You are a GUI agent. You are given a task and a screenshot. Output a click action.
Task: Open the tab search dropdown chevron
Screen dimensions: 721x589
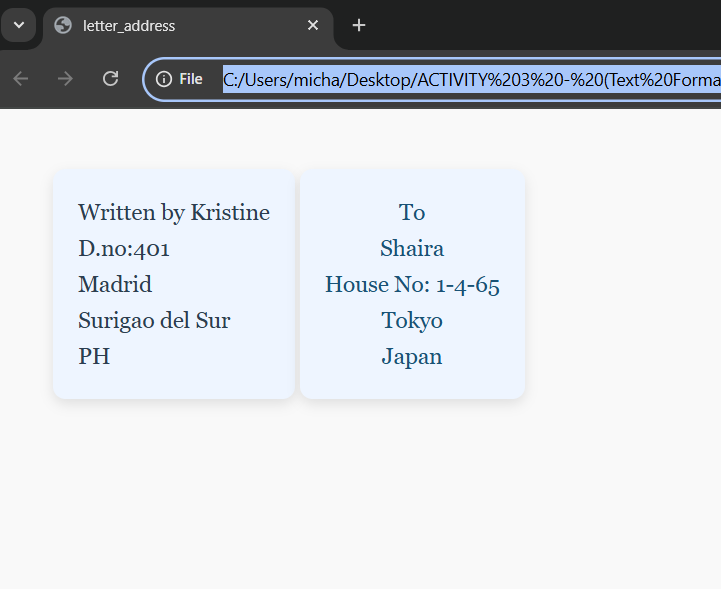18,24
